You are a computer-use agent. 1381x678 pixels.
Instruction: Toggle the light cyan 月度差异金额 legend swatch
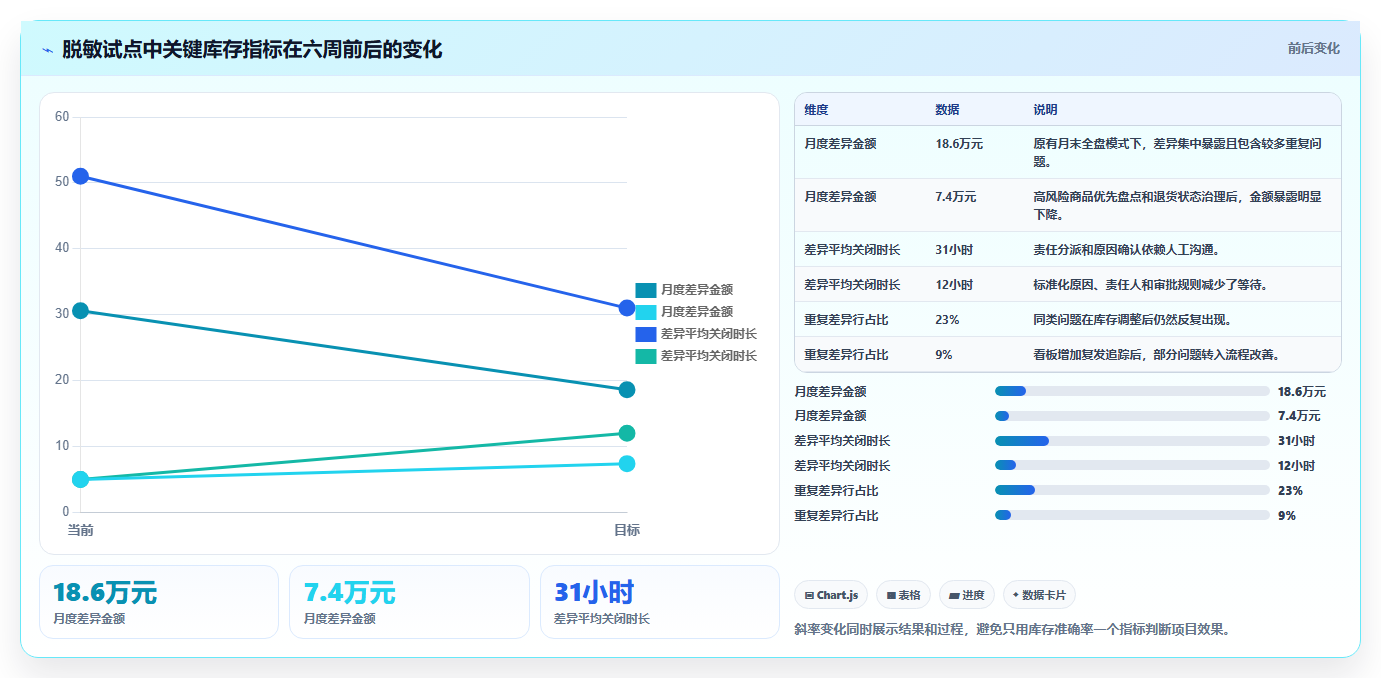[646, 312]
